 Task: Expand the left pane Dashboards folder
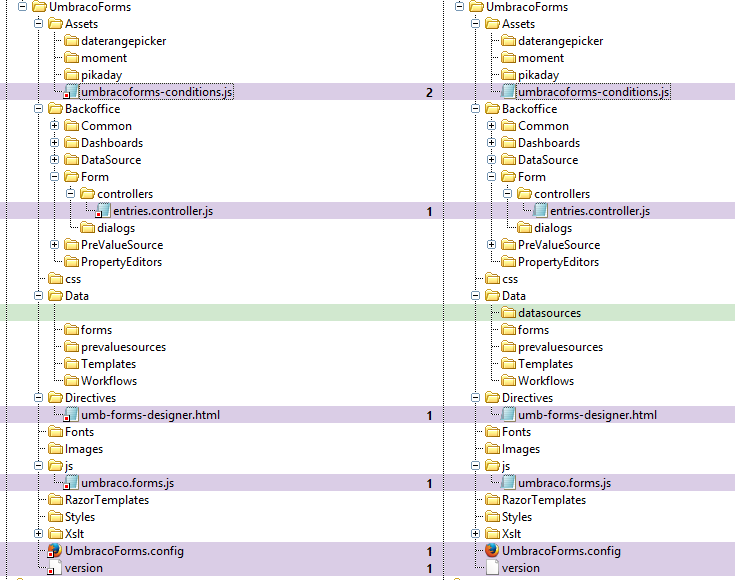tap(54, 143)
